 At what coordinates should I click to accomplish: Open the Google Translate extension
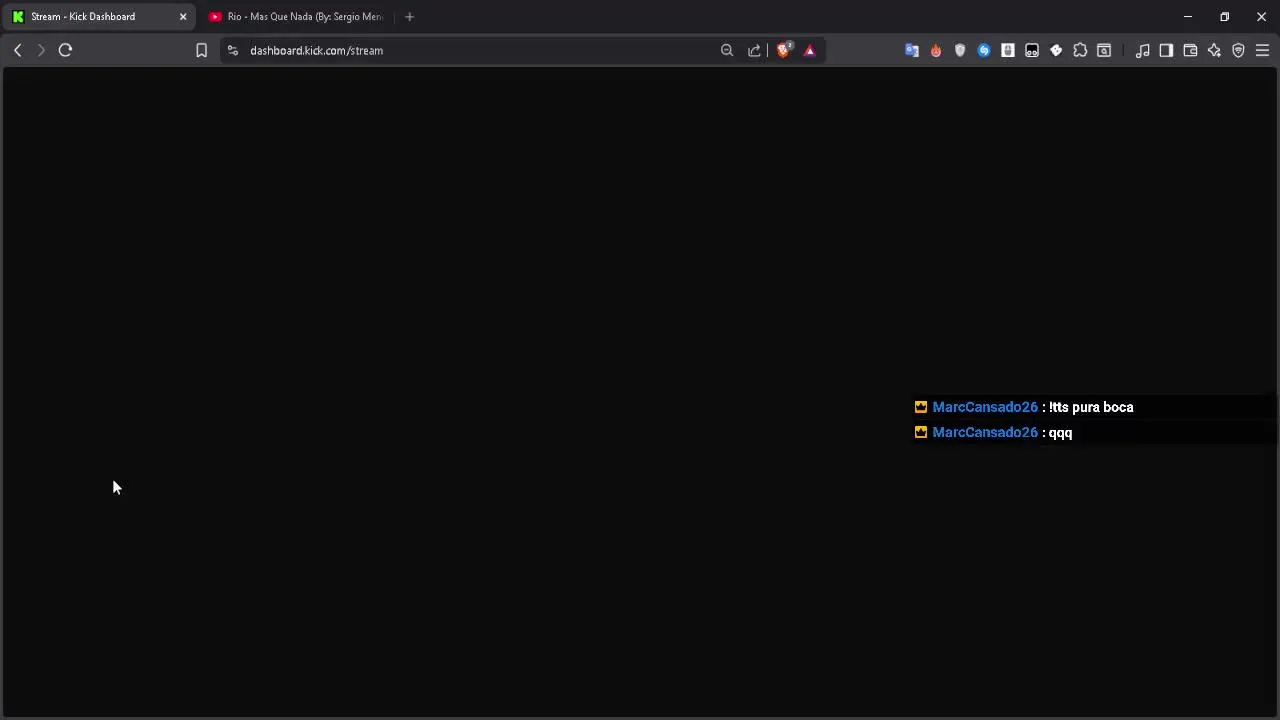coord(912,50)
